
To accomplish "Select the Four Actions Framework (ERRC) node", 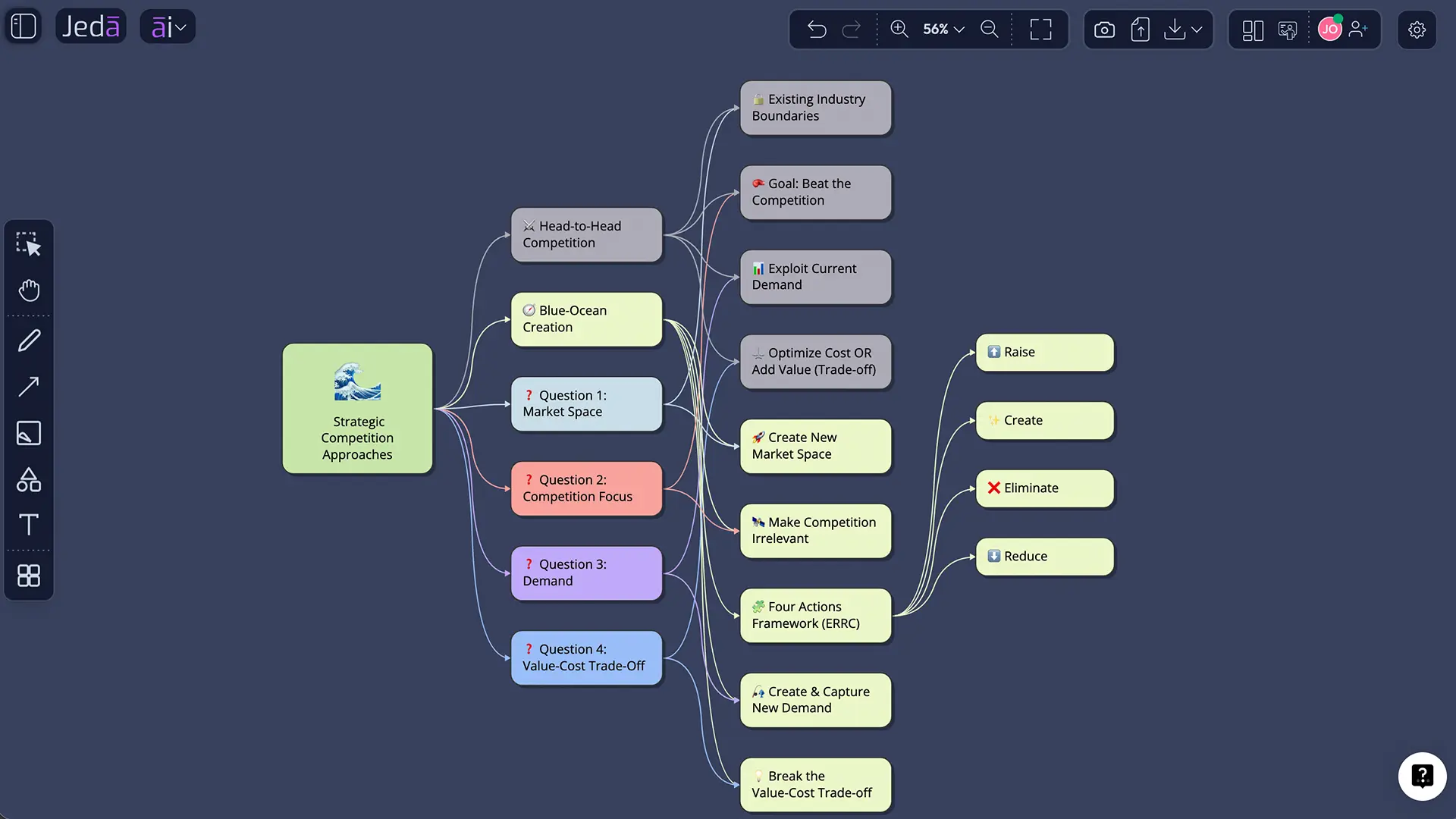I will pyautogui.click(x=815, y=616).
